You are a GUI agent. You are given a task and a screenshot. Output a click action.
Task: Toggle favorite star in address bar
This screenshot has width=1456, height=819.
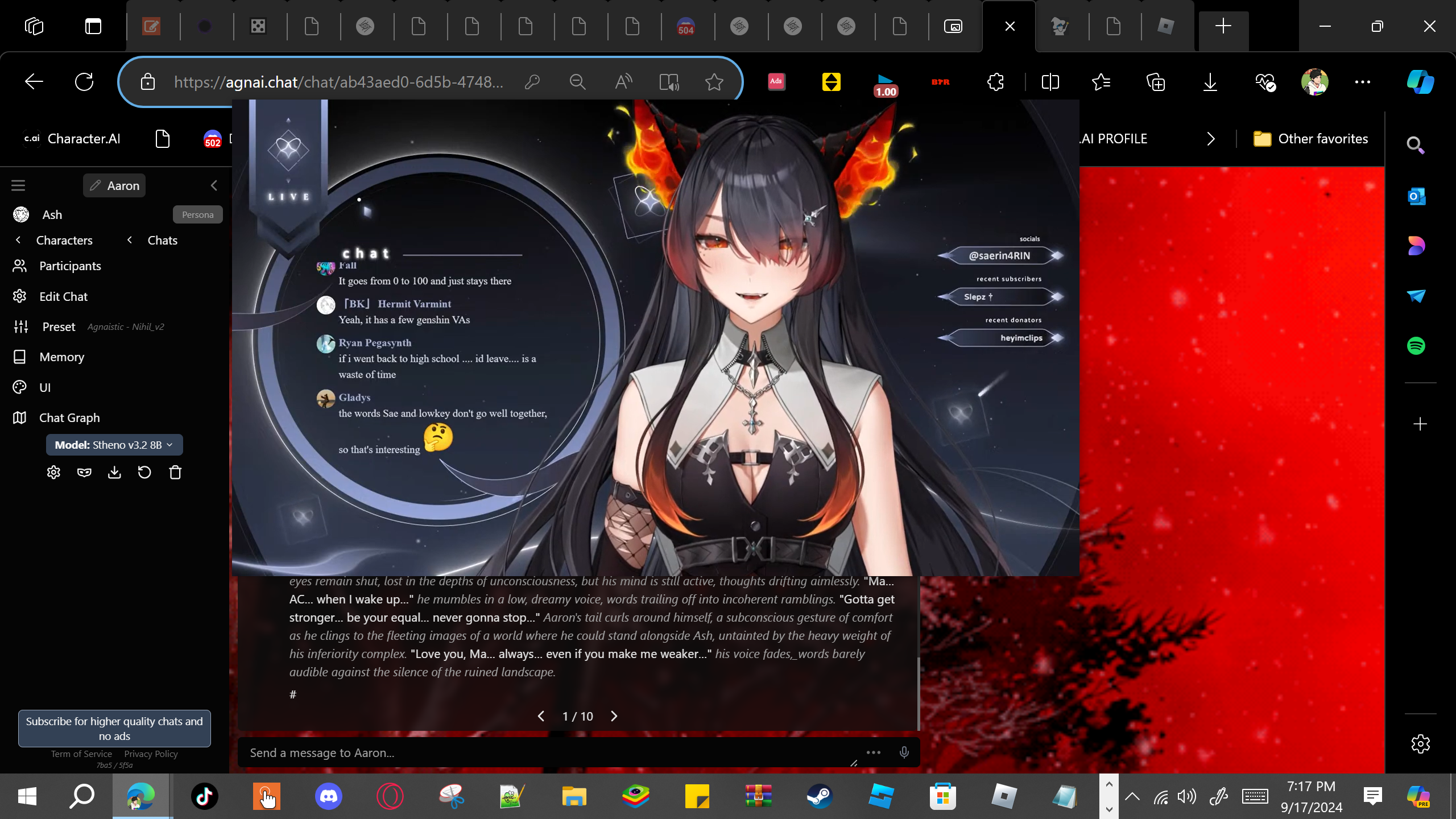pos(714,82)
